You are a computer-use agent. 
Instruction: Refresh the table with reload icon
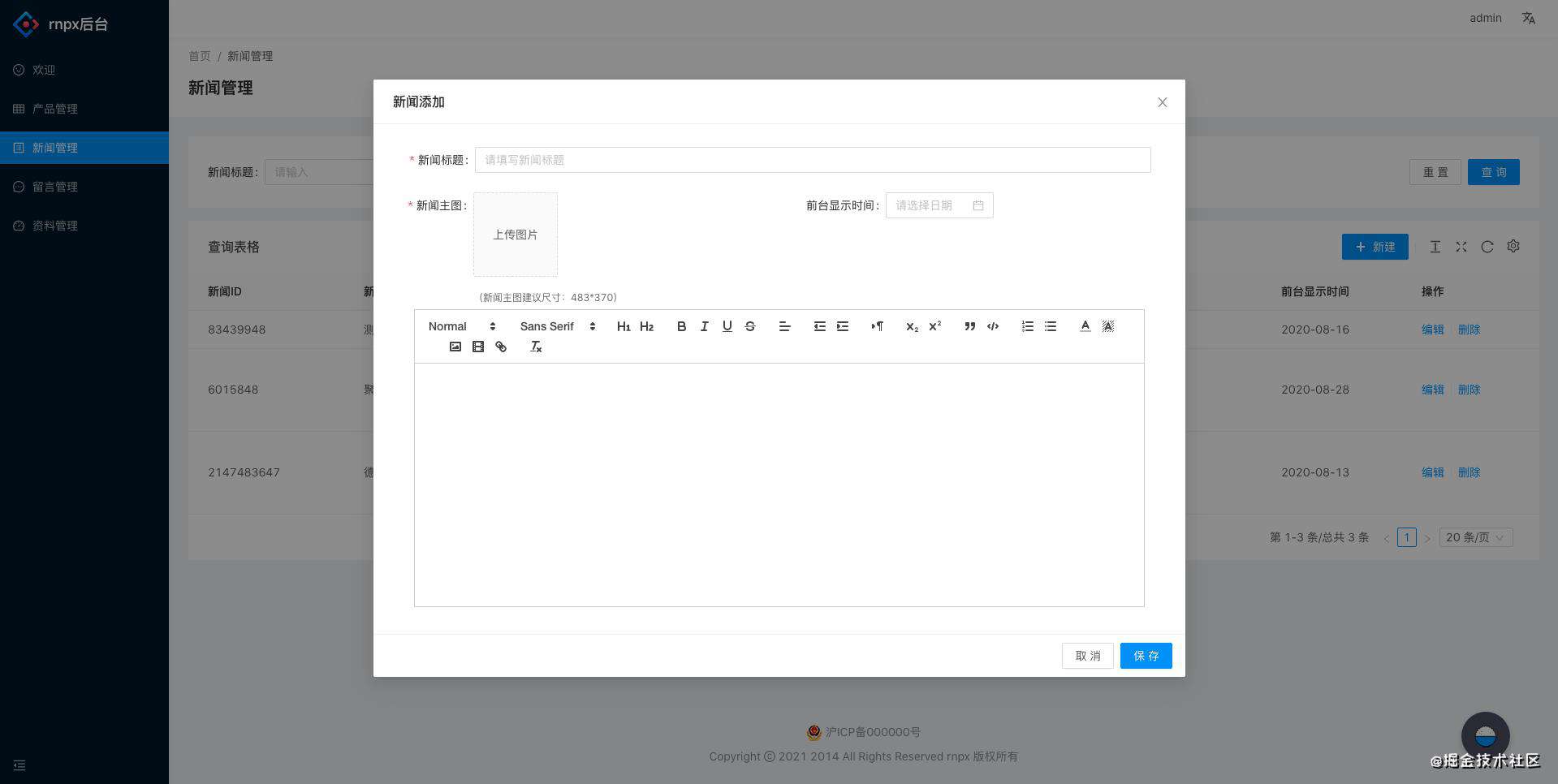point(1487,247)
